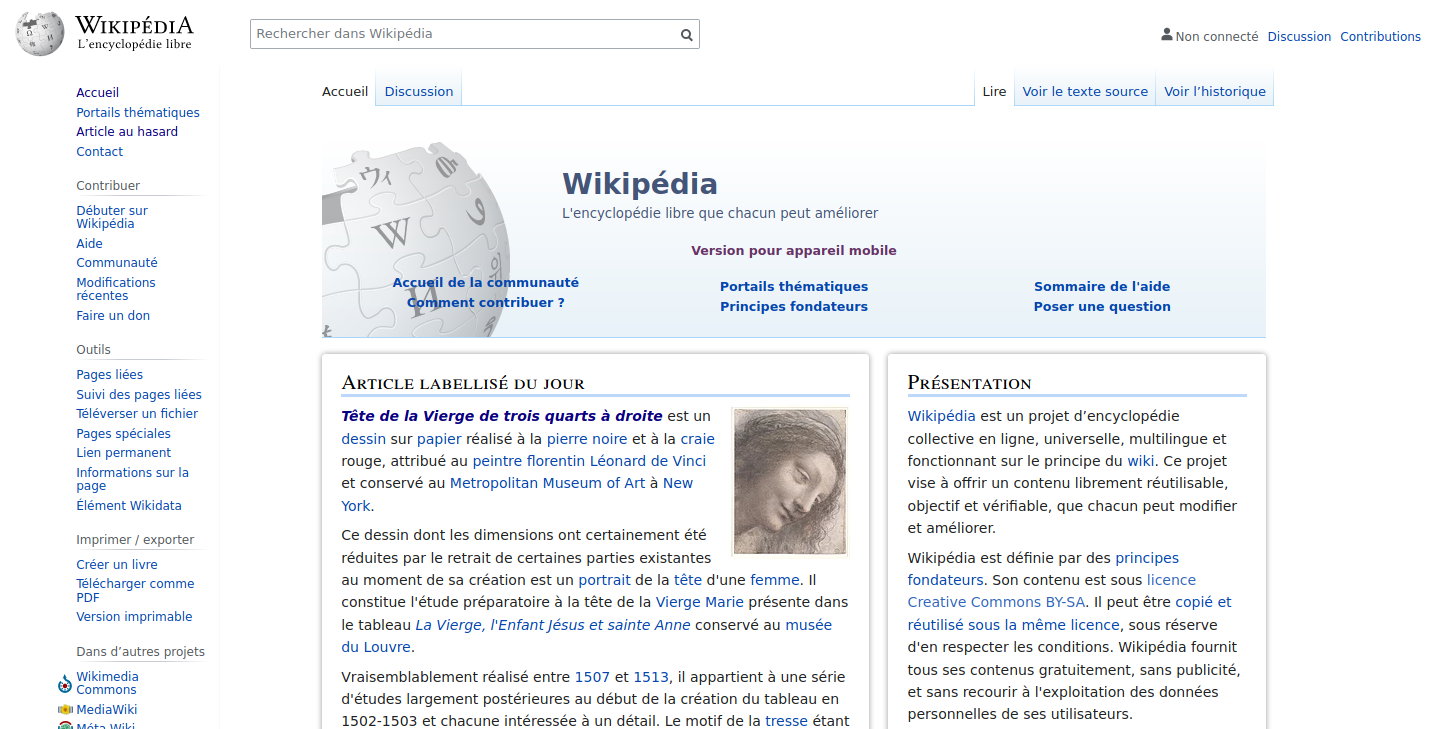
Task: Open the Discussion link beside Non connecté
Action: (1299, 36)
